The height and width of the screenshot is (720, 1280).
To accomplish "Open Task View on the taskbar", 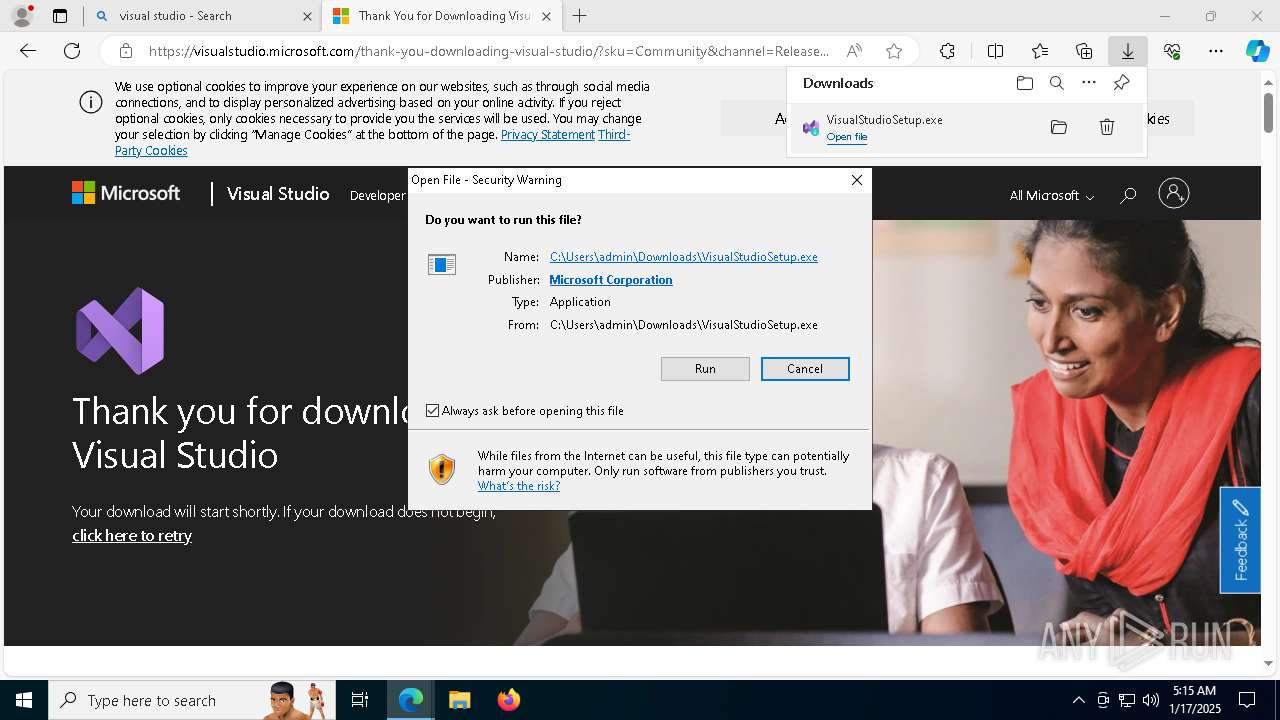I will click(x=360, y=700).
